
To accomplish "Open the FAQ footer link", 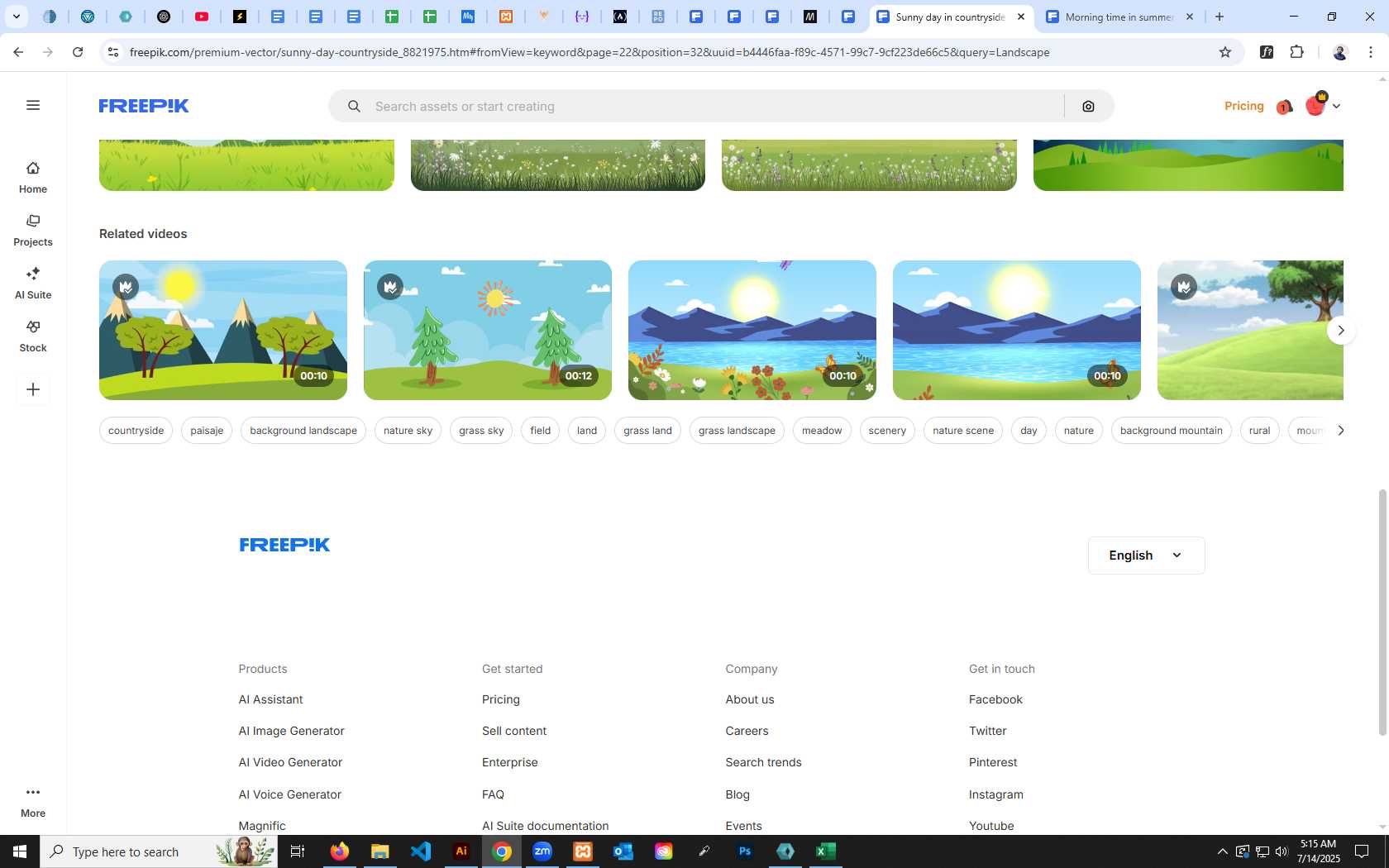I will pos(493,794).
